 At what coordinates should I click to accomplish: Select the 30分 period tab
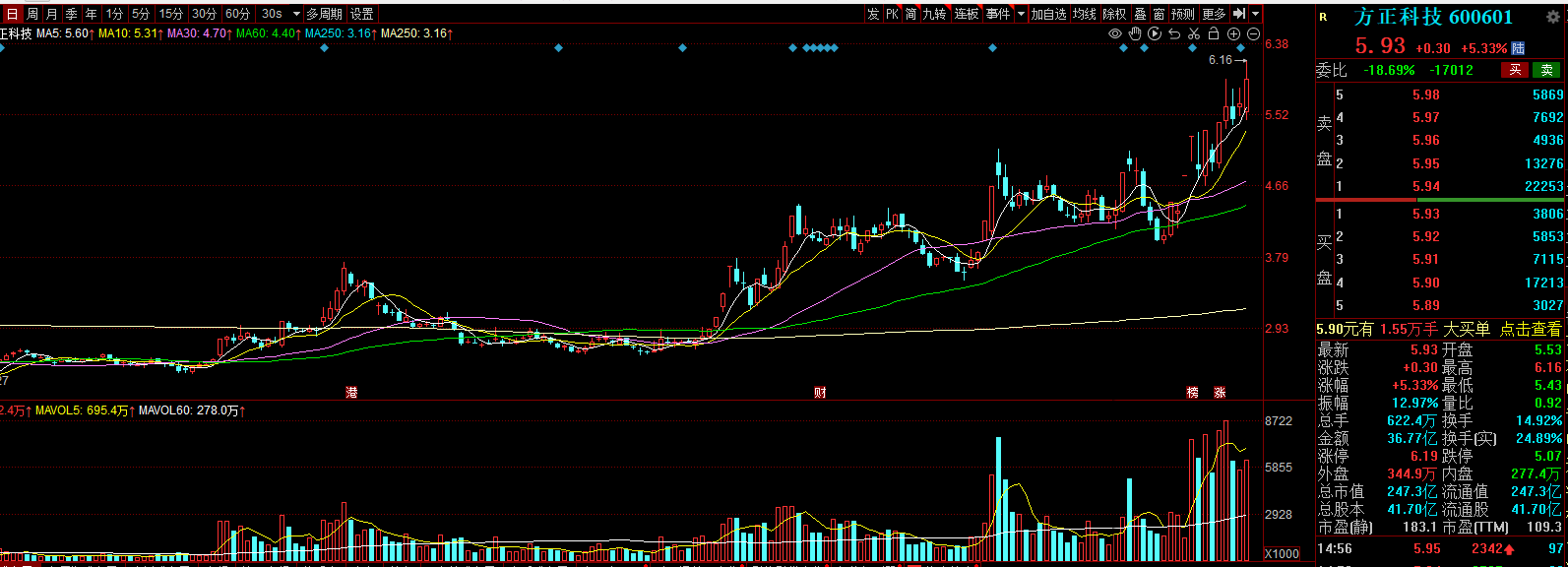[205, 14]
